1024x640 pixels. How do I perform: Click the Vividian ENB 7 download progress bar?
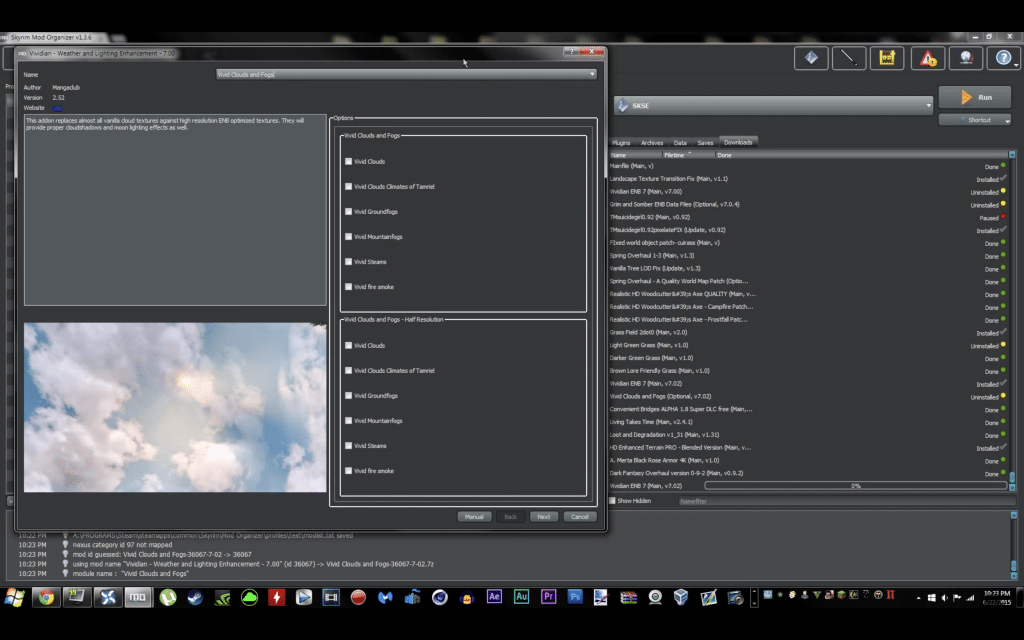click(856, 486)
